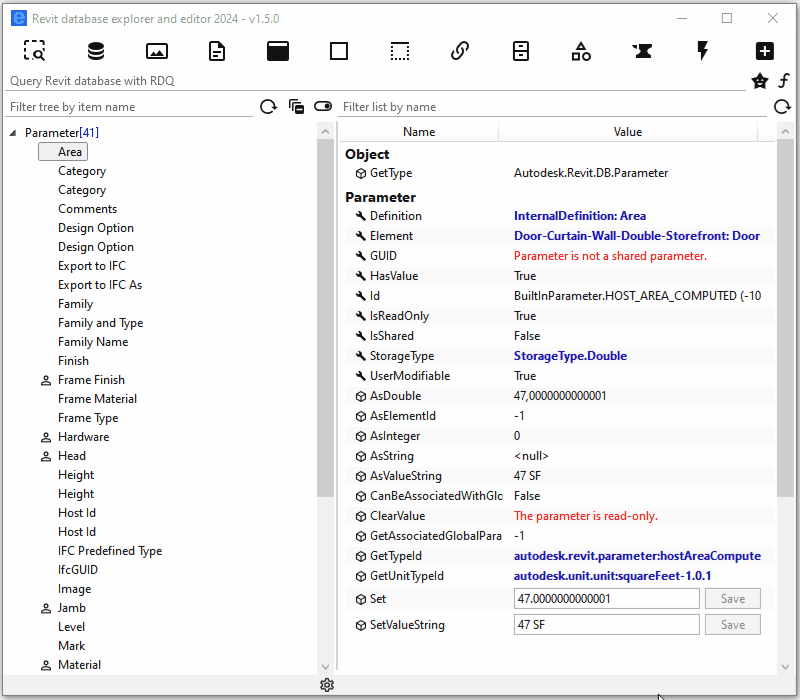Click the document snoop icon

(217, 51)
